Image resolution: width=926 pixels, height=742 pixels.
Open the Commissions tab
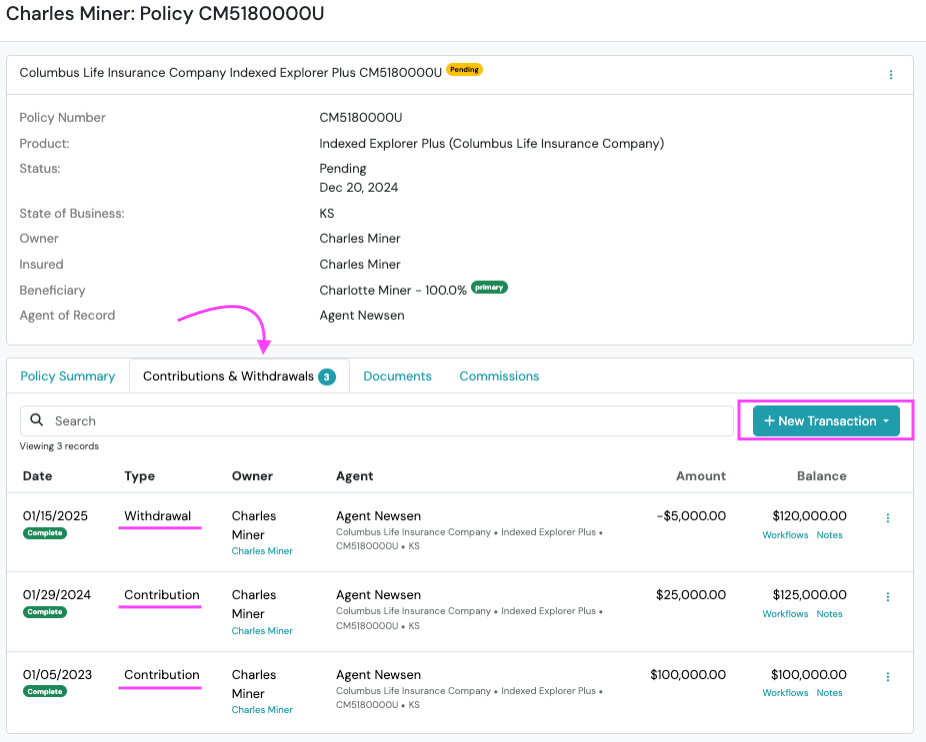coord(499,376)
